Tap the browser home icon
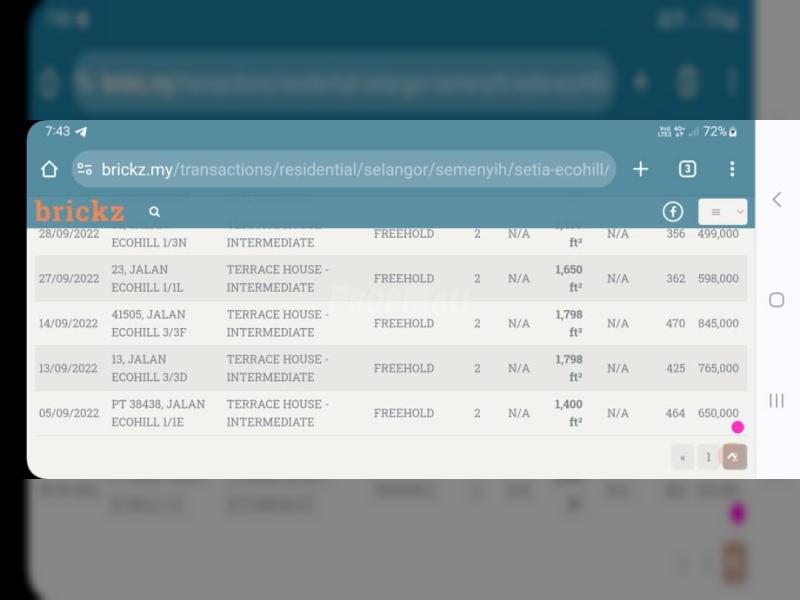Viewport: 800px width, 600px height. (x=49, y=169)
